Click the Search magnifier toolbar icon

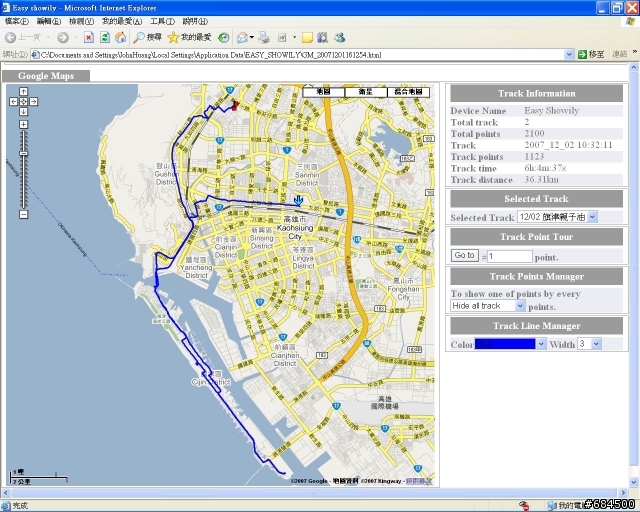click(x=139, y=38)
